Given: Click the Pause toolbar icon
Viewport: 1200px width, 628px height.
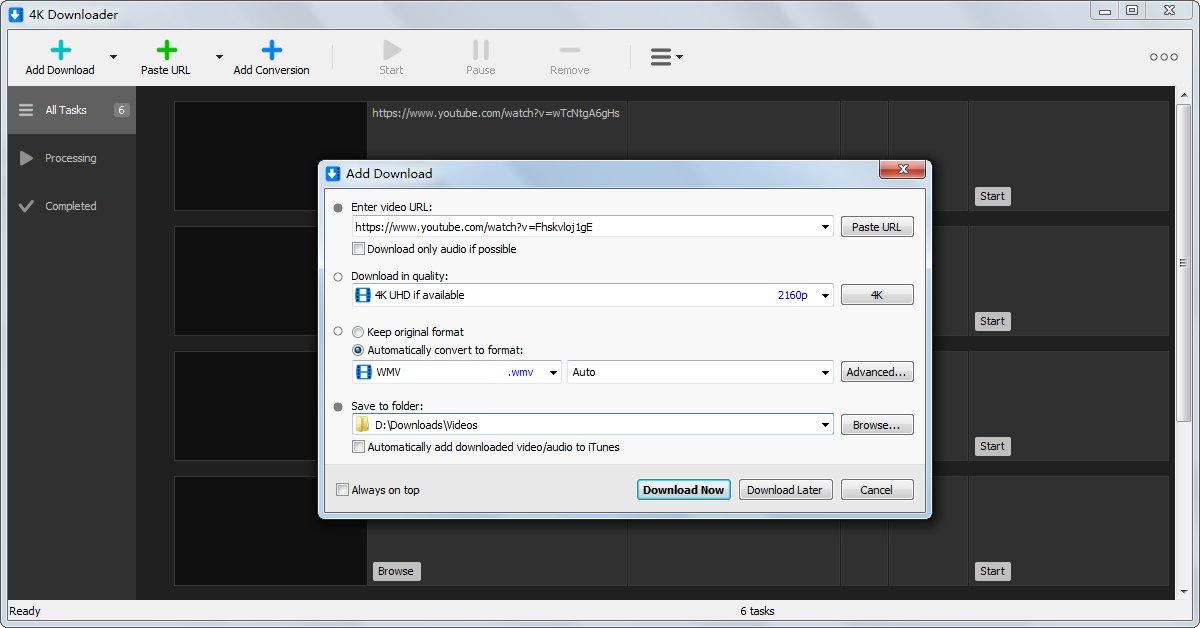Looking at the screenshot, I should pyautogui.click(x=481, y=50).
